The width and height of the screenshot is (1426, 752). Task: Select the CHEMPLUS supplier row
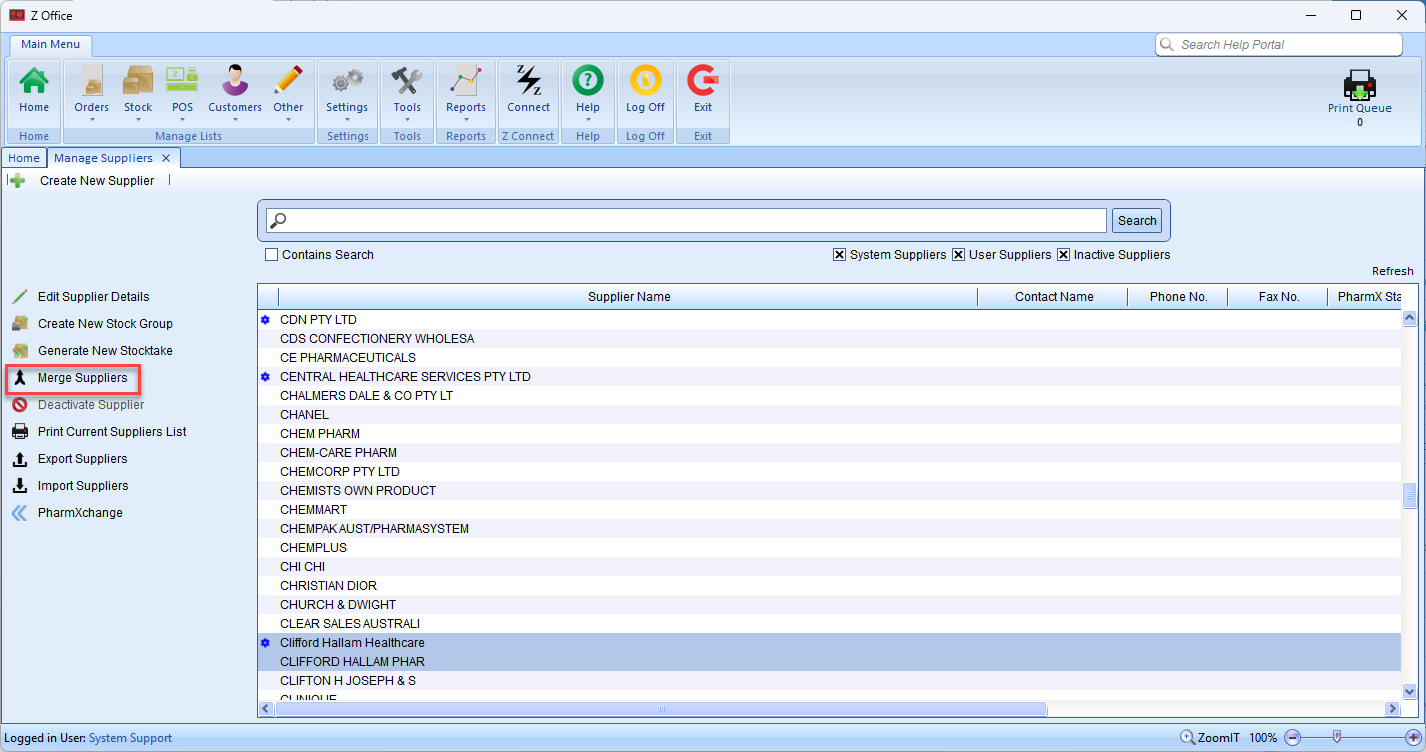click(829, 548)
